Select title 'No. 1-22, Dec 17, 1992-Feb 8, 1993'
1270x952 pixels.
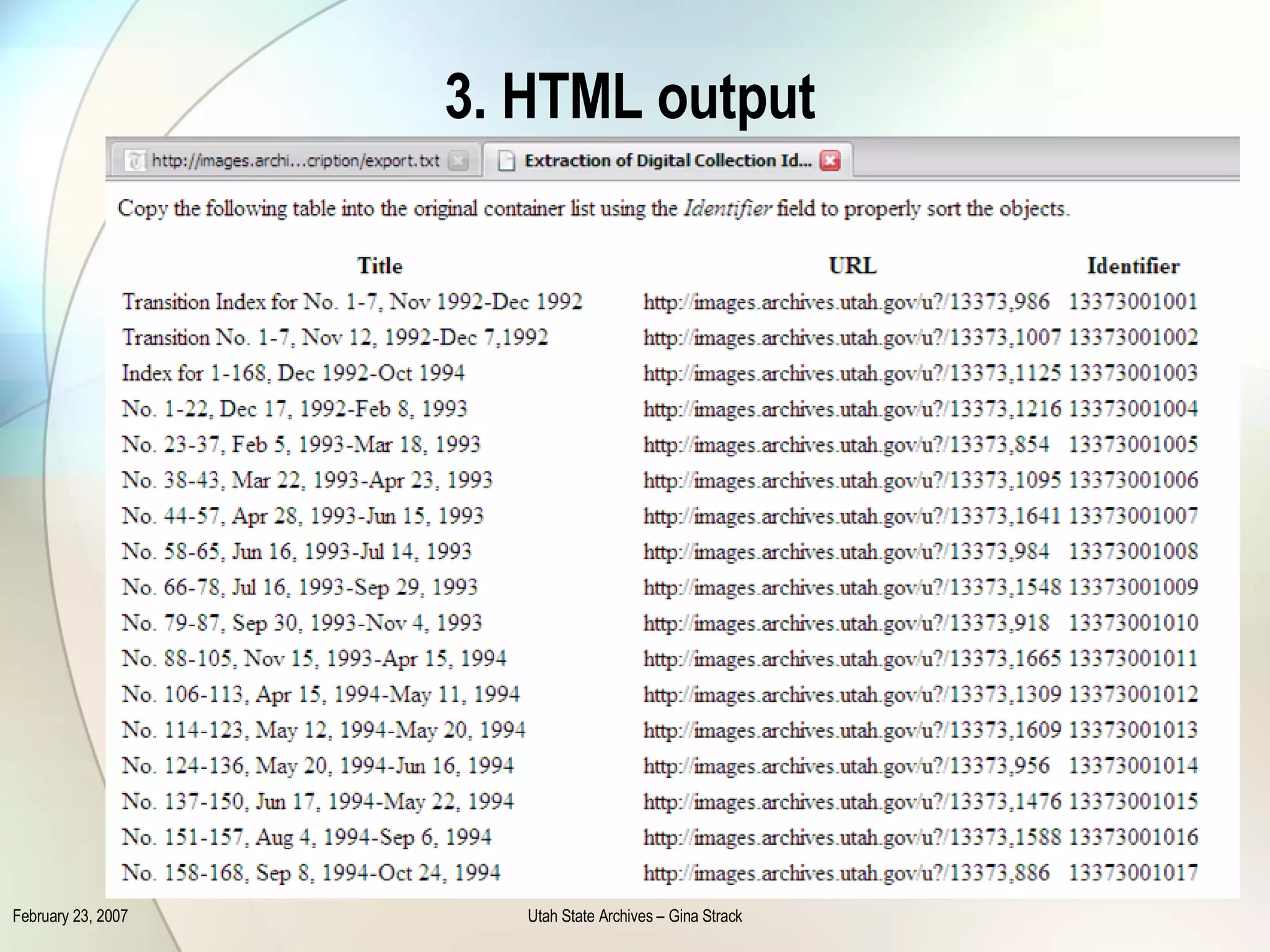(x=295, y=409)
